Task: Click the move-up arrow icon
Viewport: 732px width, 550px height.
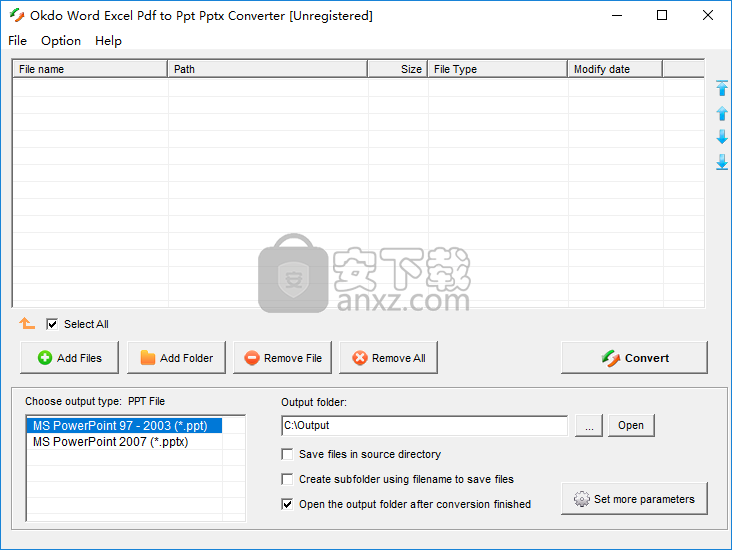Action: [722, 113]
